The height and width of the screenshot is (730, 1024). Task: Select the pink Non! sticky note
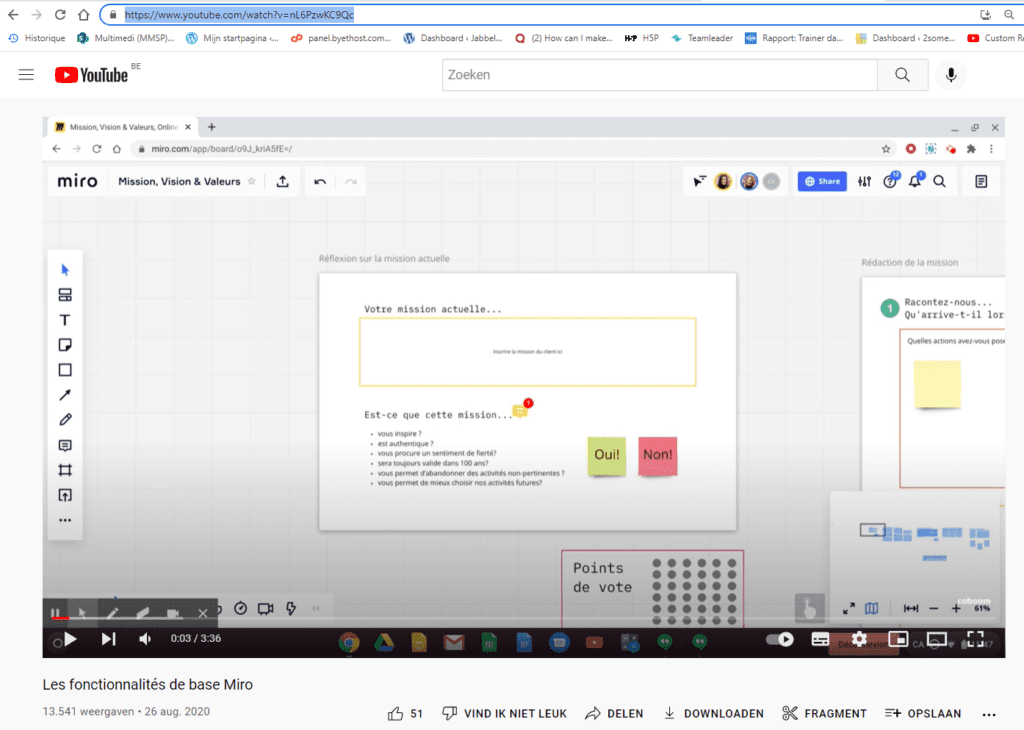coord(658,455)
